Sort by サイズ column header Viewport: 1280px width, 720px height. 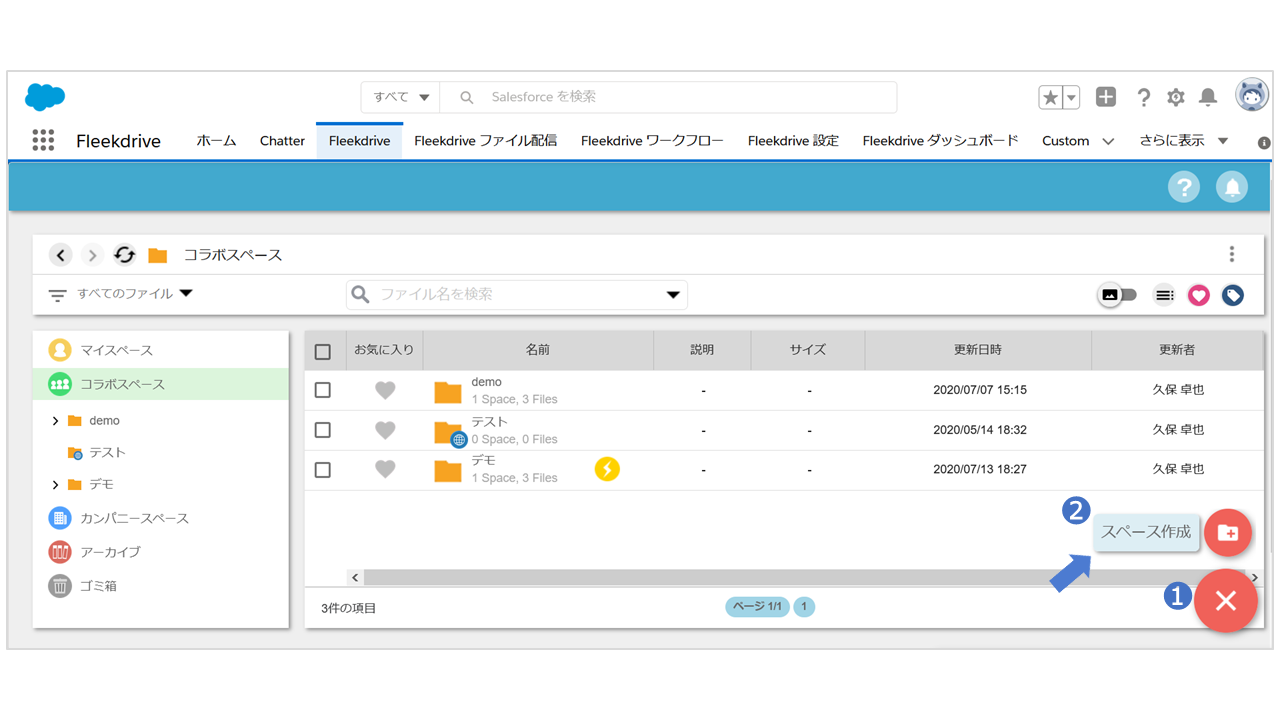(808, 350)
